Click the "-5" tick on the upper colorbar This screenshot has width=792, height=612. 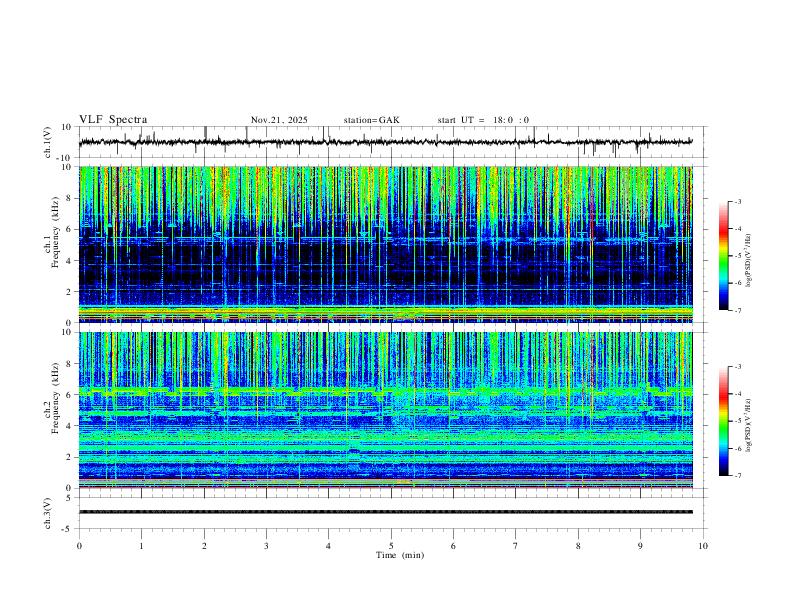737,256
